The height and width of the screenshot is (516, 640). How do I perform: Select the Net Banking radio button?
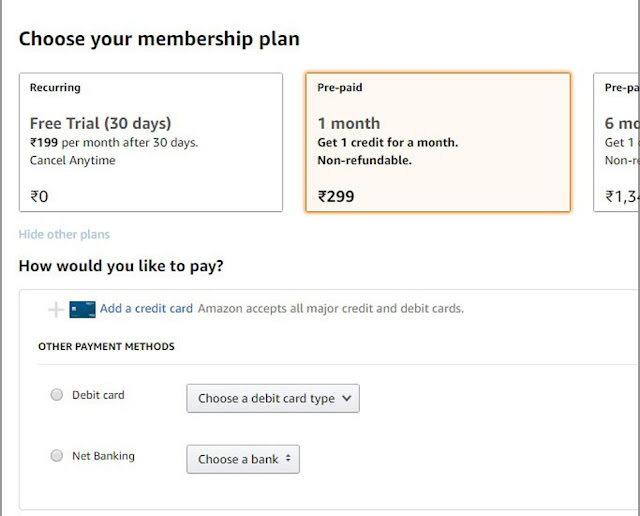tap(57, 456)
